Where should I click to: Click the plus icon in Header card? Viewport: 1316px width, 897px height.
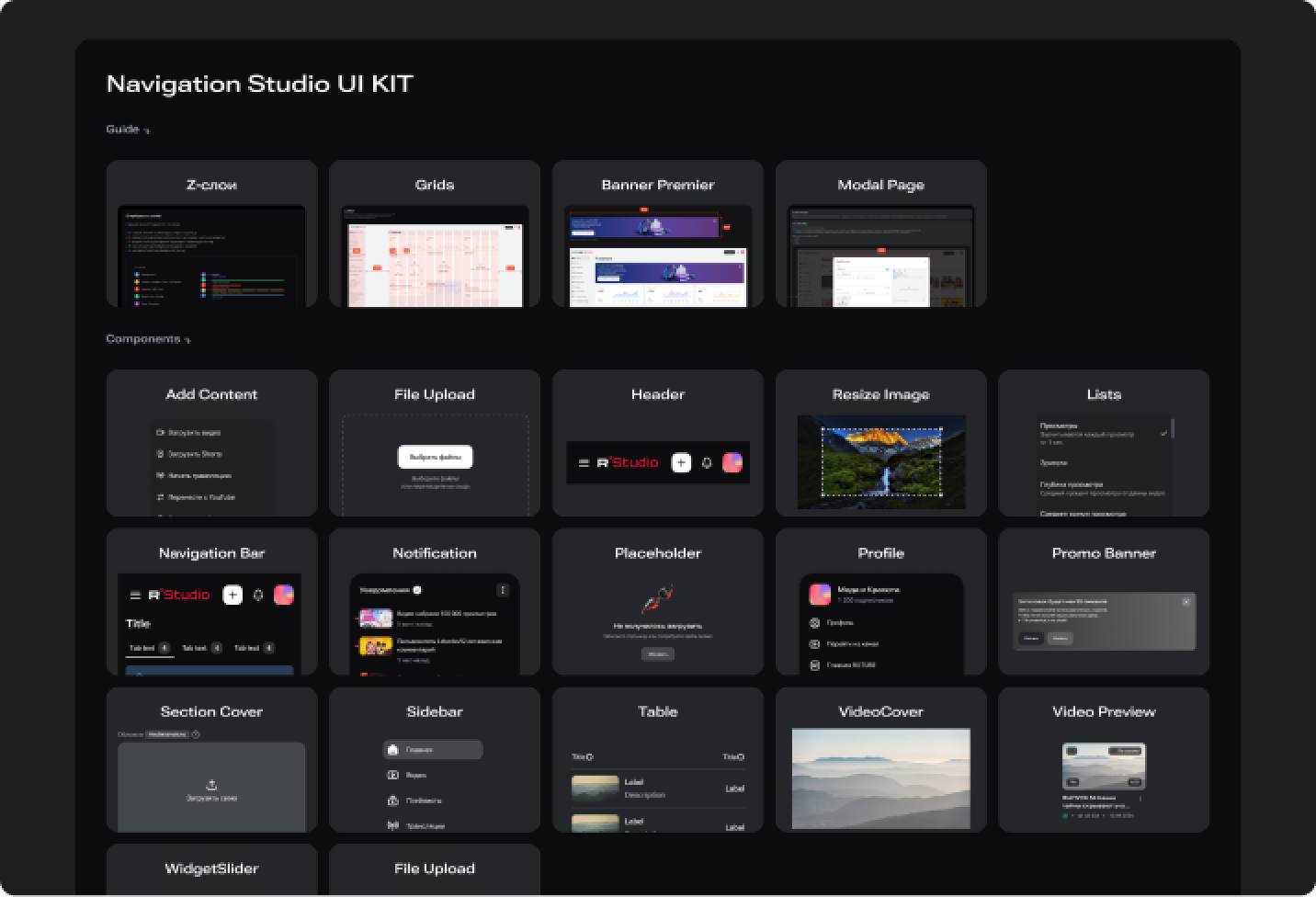pyautogui.click(x=681, y=463)
